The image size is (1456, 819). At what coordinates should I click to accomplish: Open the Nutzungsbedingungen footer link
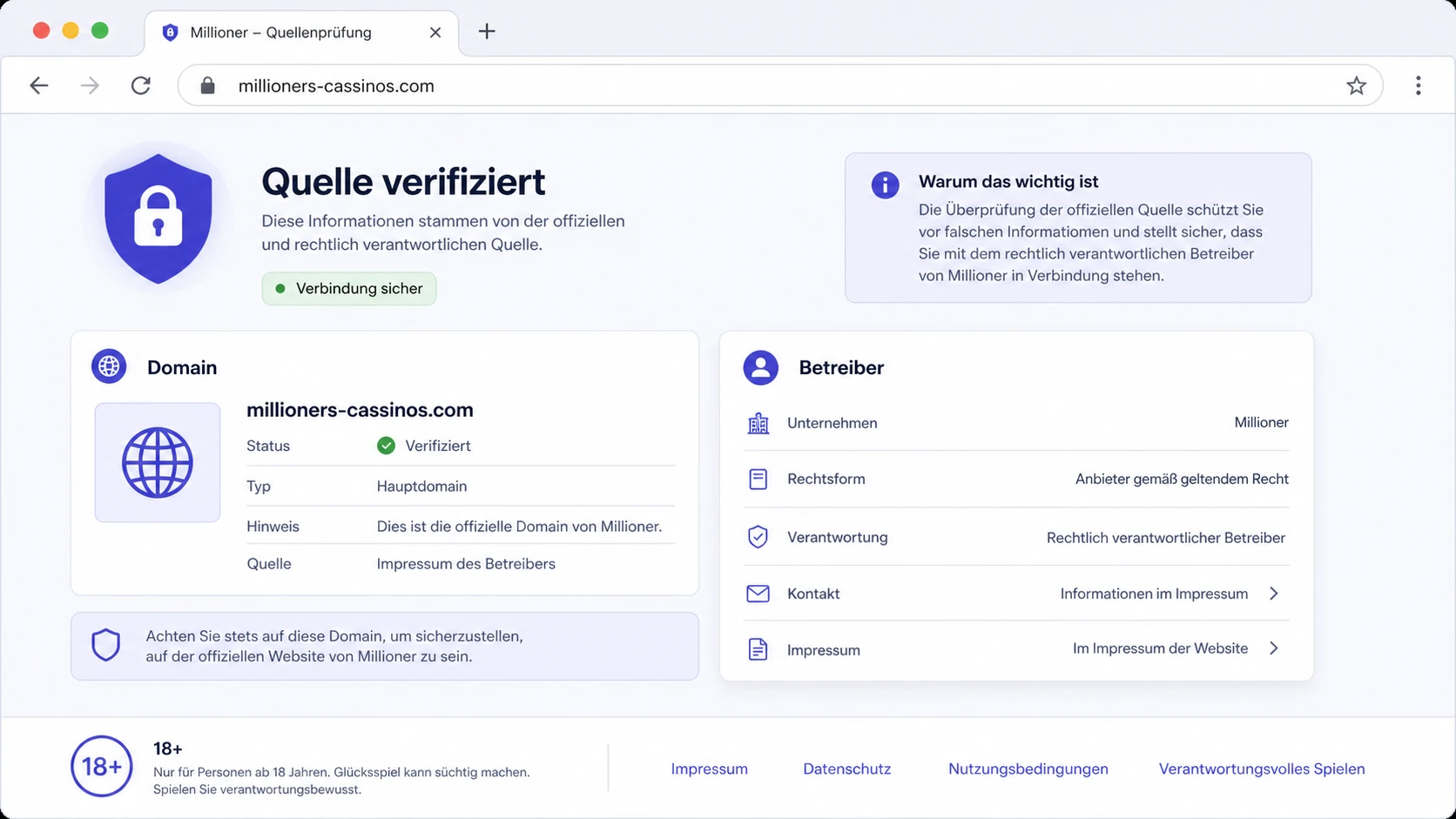click(1028, 769)
